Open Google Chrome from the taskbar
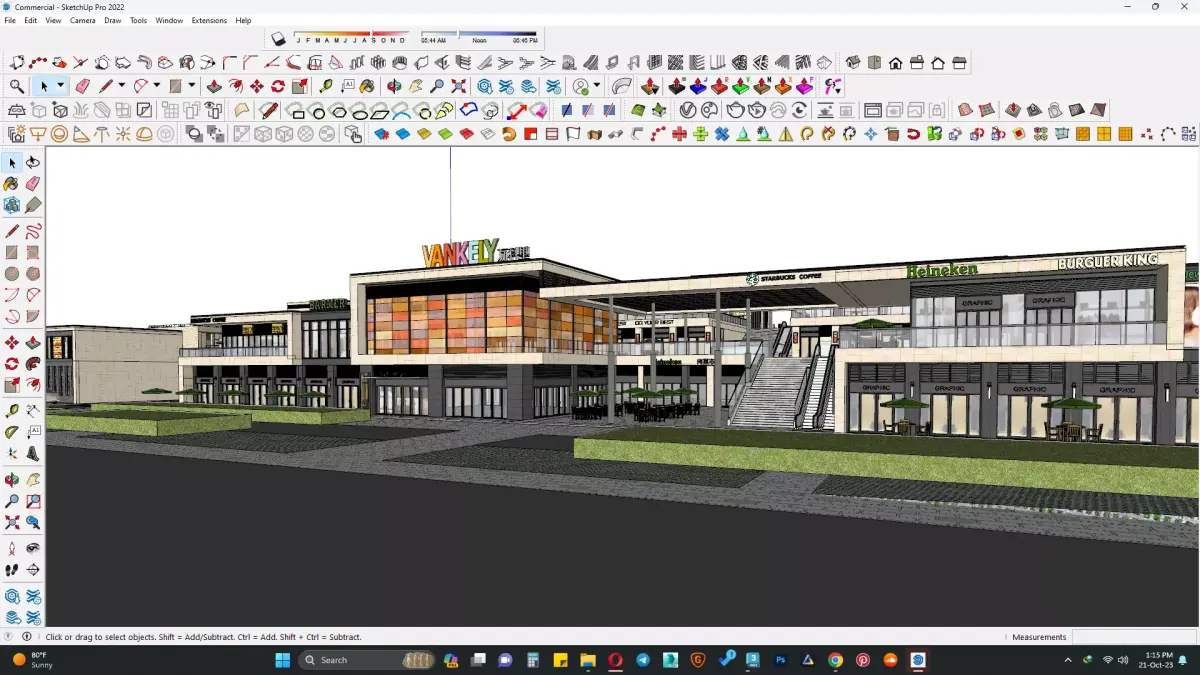Viewport: 1200px width, 675px height. point(836,660)
